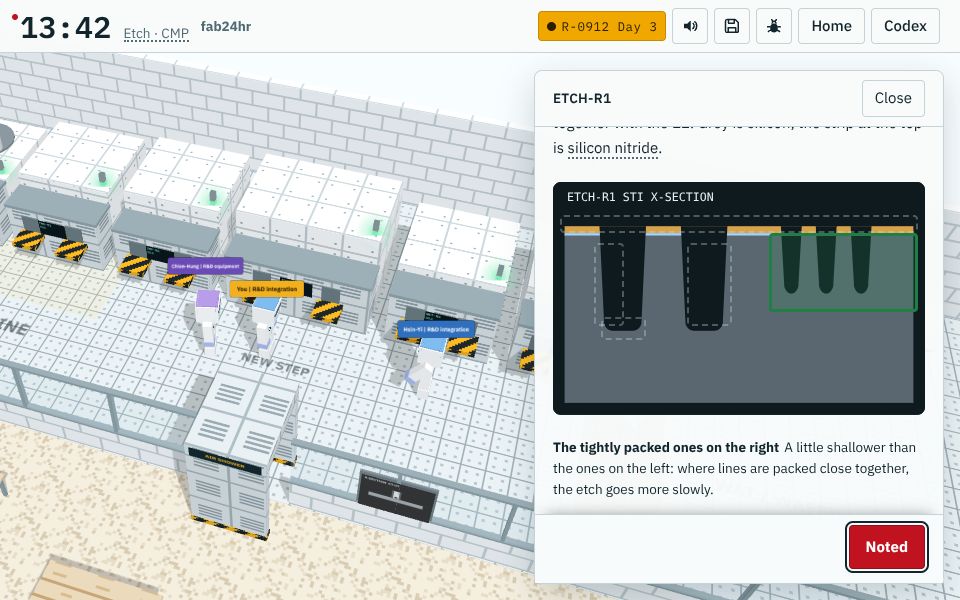The width and height of the screenshot is (960, 600).
Task: Mute sound with the speaker icon
Action: [690, 26]
